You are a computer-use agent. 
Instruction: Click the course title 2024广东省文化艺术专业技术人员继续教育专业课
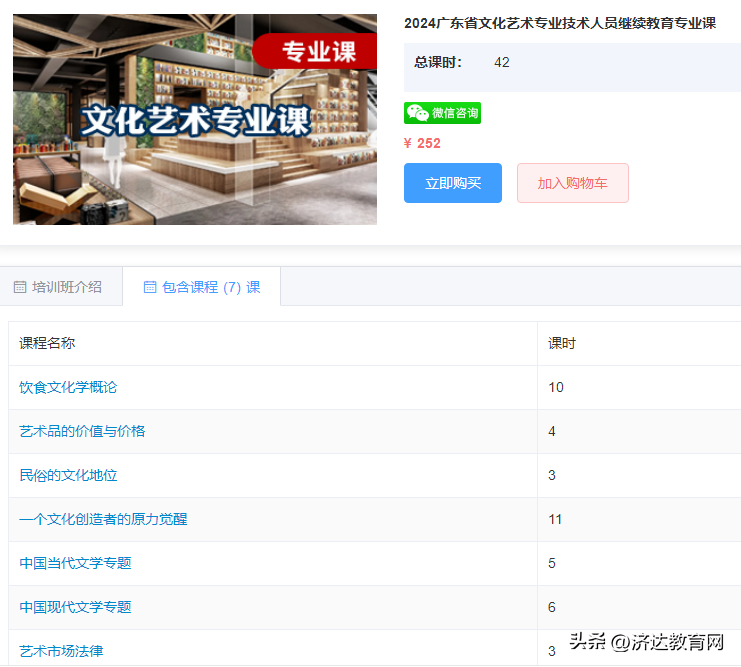tap(560, 23)
